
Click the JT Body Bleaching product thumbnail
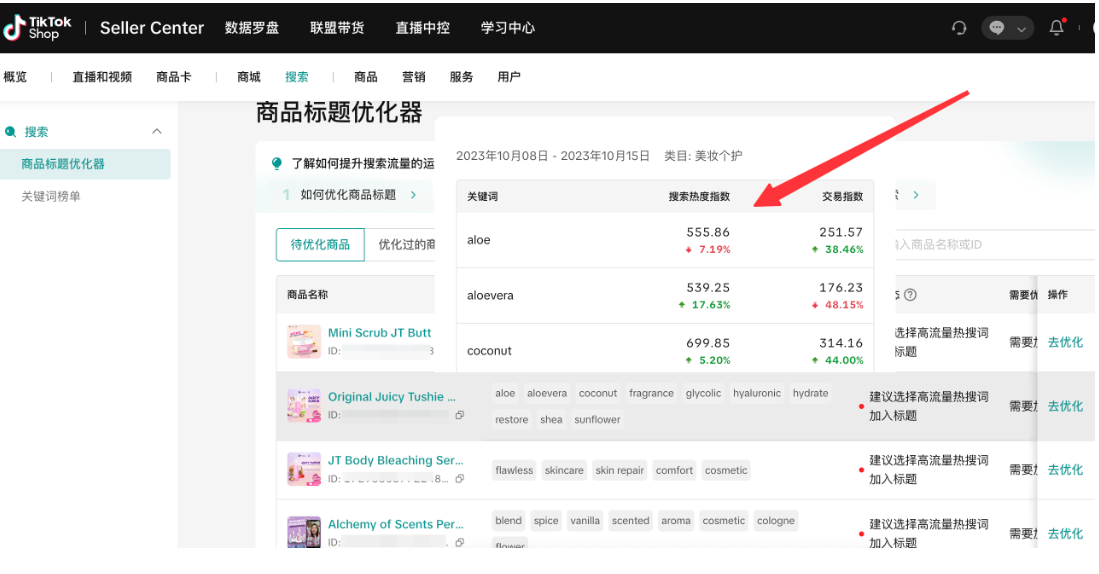[x=304, y=469]
